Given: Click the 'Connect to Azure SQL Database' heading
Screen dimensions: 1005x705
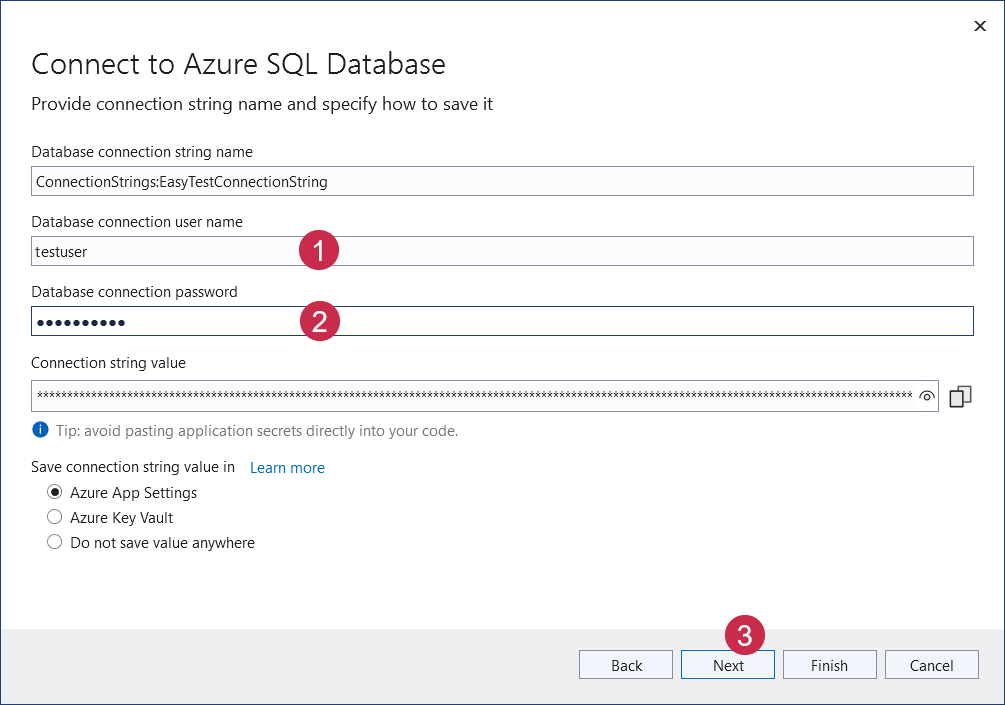Looking at the screenshot, I should 238,64.
